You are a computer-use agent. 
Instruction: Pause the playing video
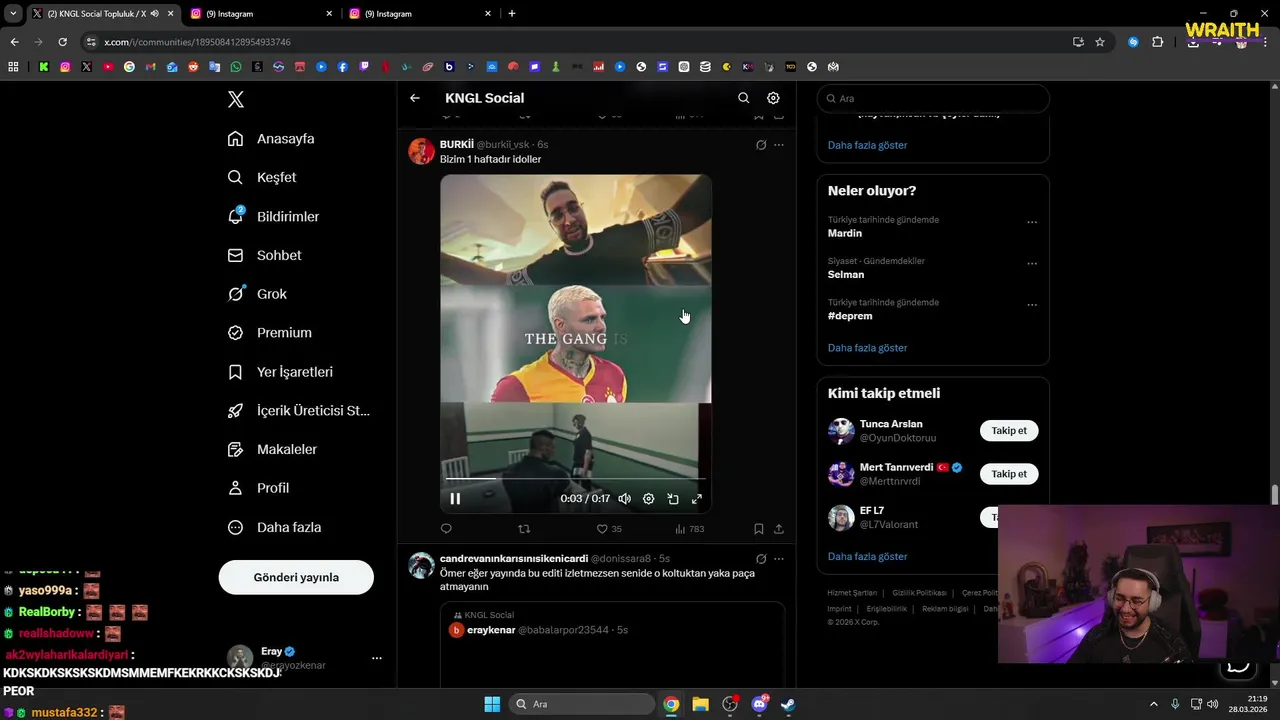pos(455,499)
